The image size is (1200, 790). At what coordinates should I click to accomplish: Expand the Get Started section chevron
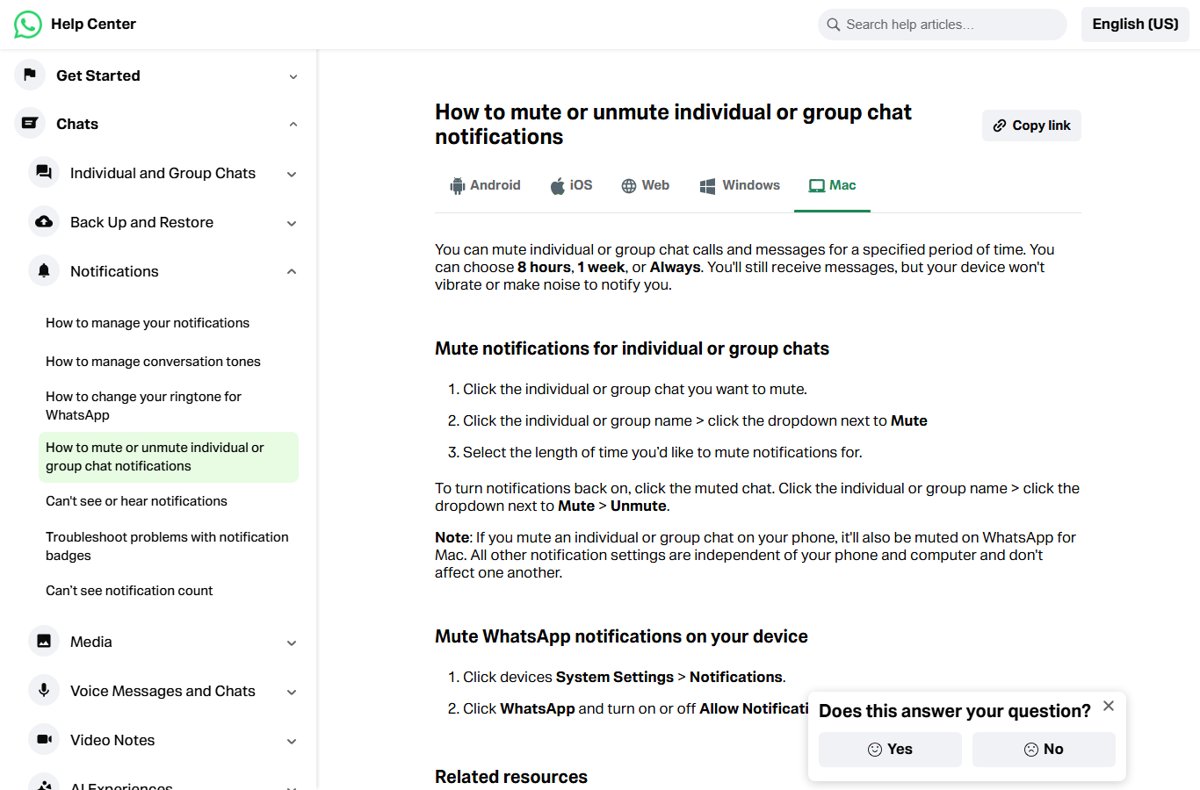pos(293,76)
